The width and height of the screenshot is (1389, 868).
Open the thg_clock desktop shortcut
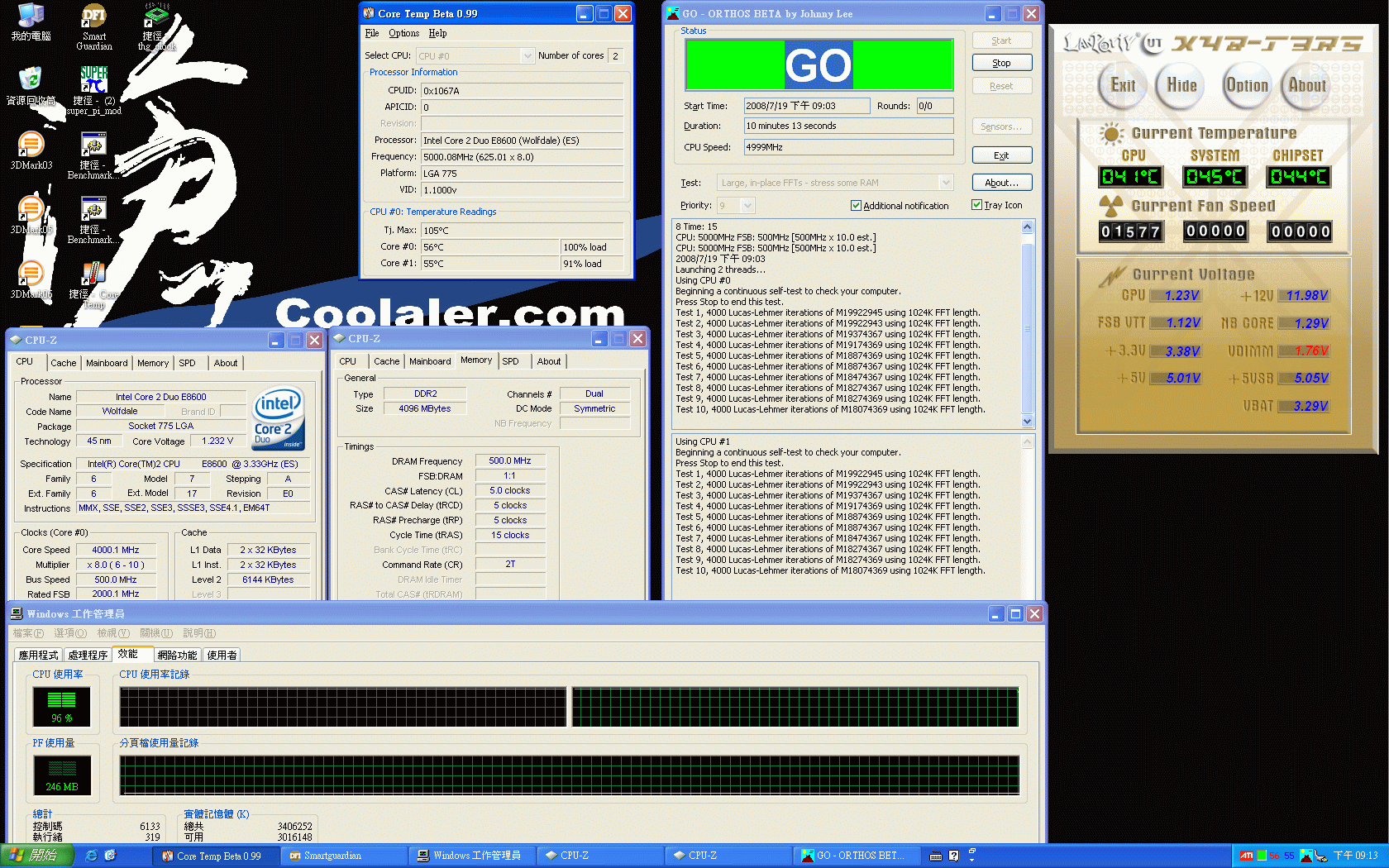pos(156,26)
